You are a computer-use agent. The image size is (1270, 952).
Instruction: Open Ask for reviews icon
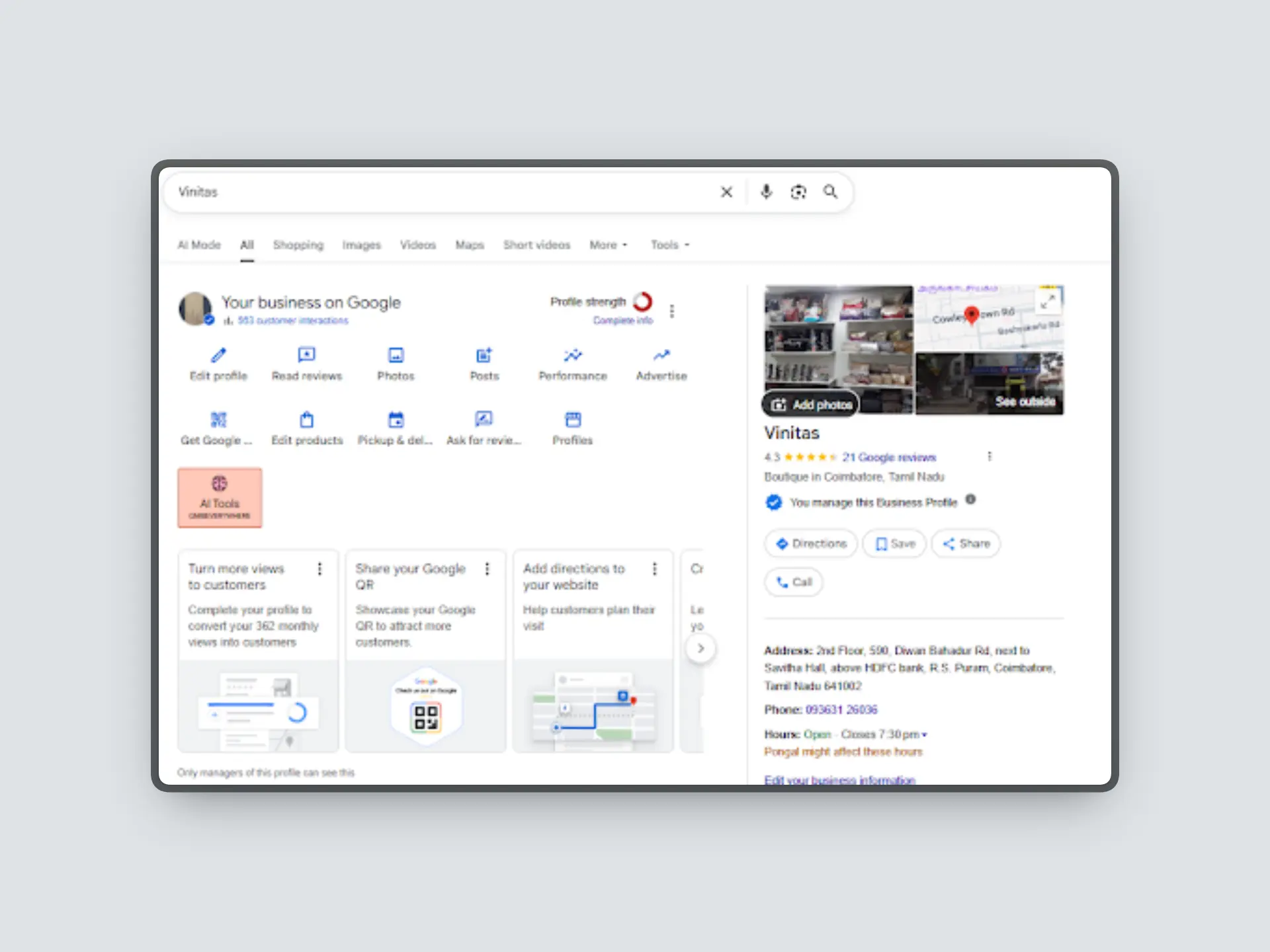click(x=484, y=420)
